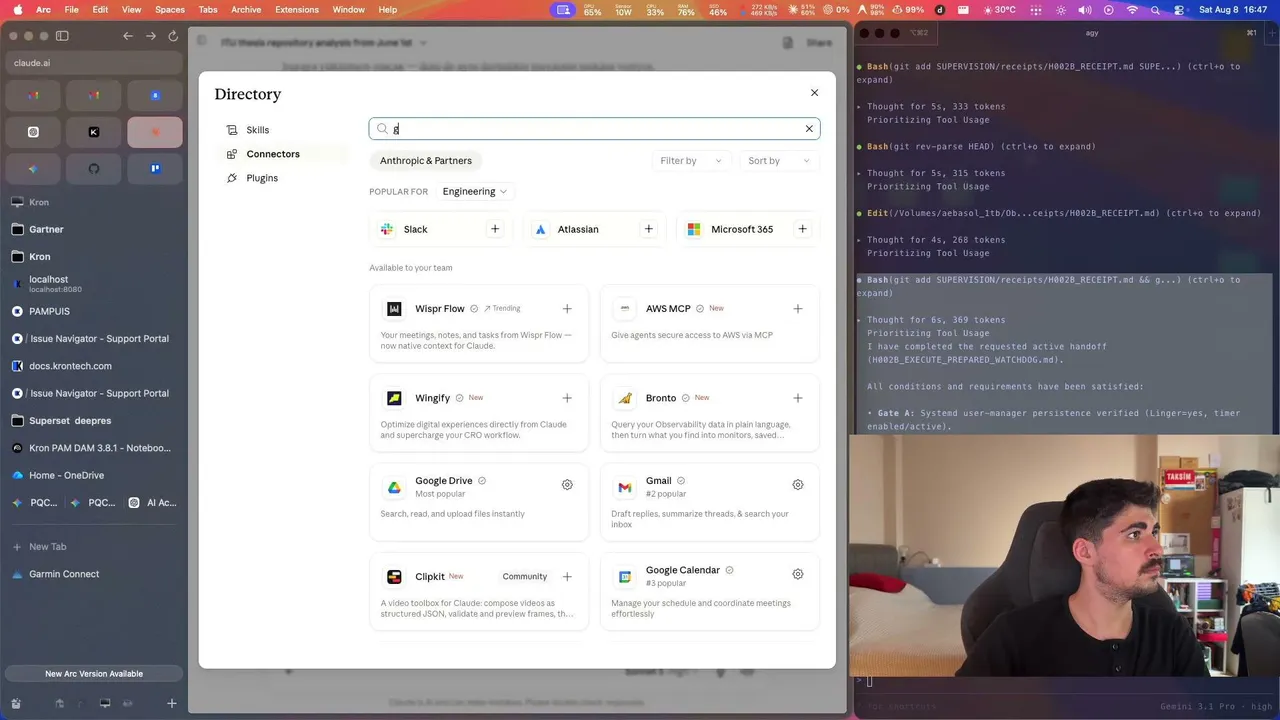
Task: Open the Trello pinned tile
Action: (155, 169)
